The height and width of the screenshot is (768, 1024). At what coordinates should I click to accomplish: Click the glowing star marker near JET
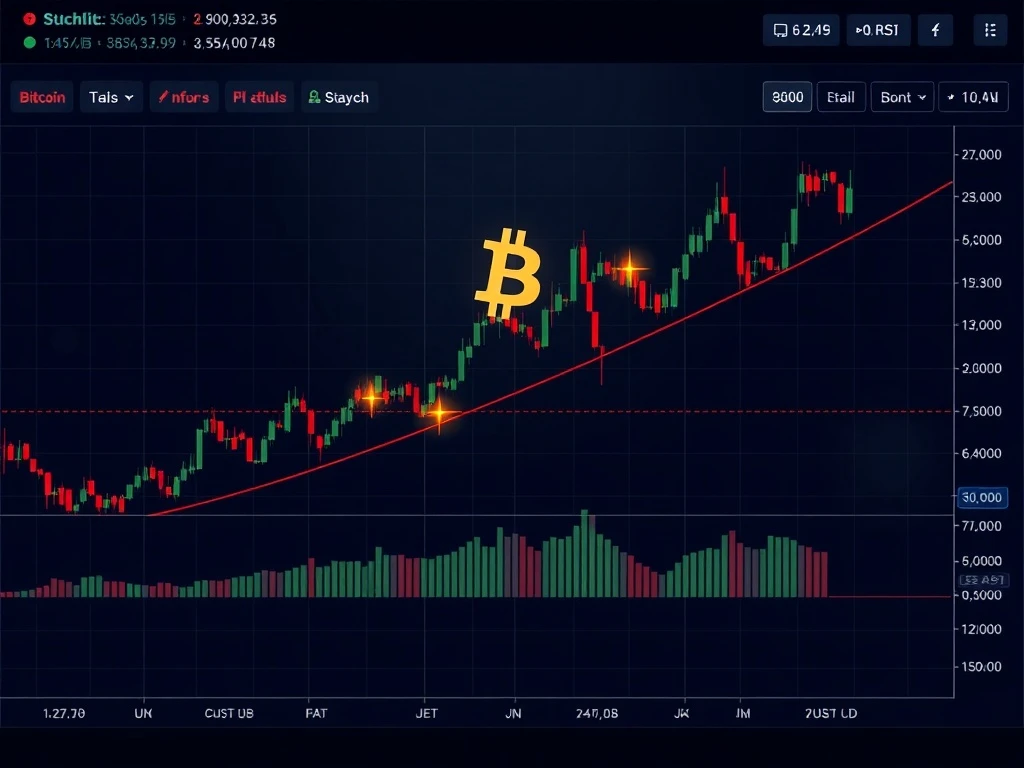(x=437, y=411)
